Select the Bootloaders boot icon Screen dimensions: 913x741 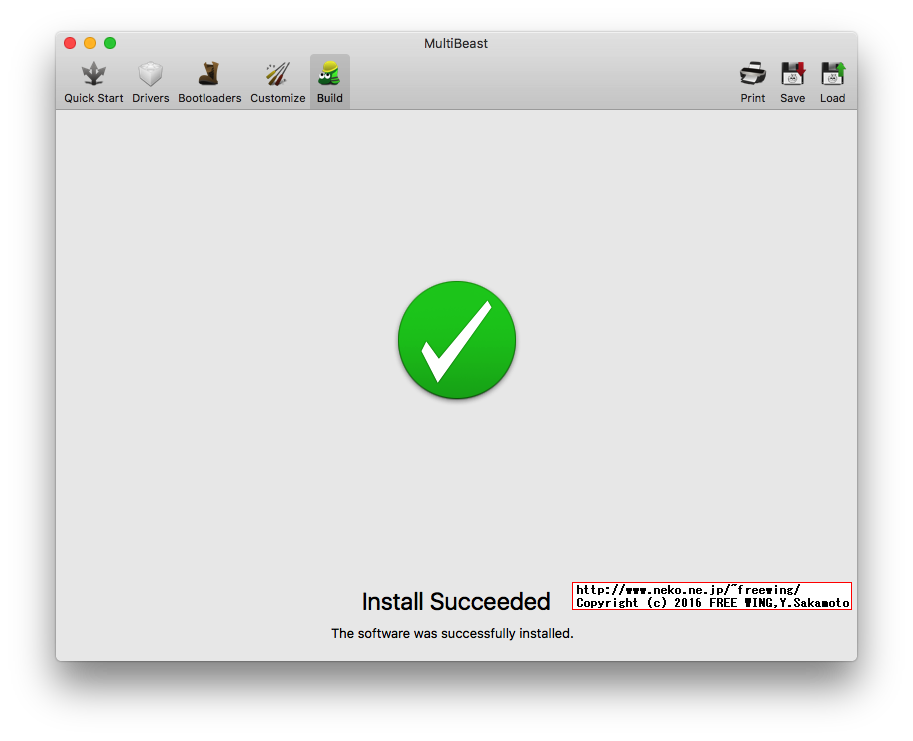[208, 75]
